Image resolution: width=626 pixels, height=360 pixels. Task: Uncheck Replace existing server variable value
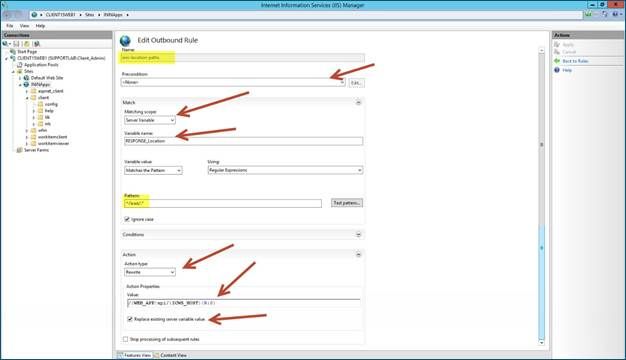point(130,319)
